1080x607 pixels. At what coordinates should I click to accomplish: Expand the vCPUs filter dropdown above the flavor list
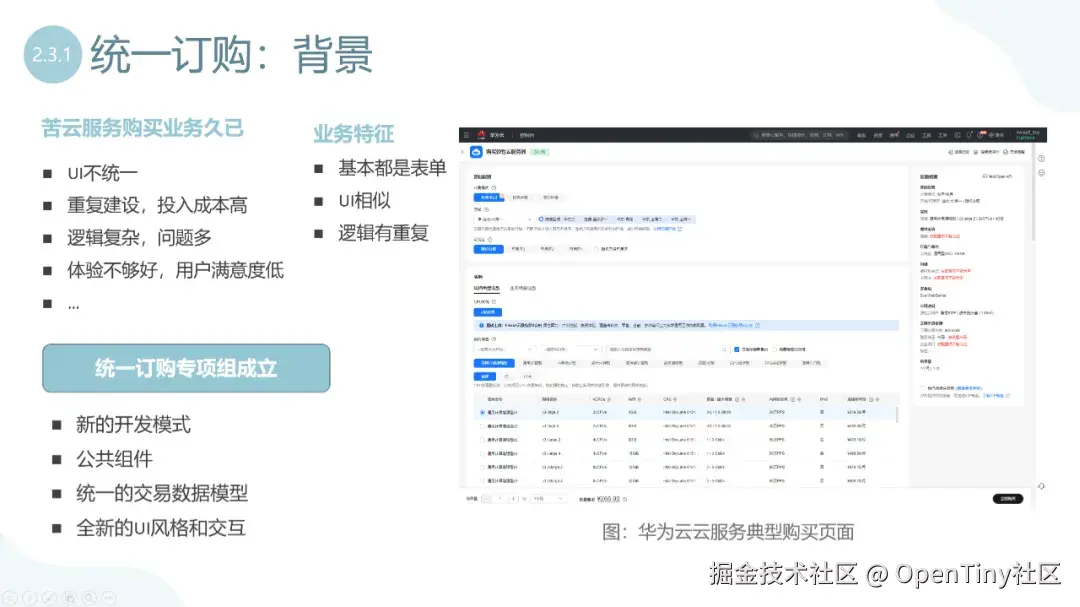pos(502,349)
